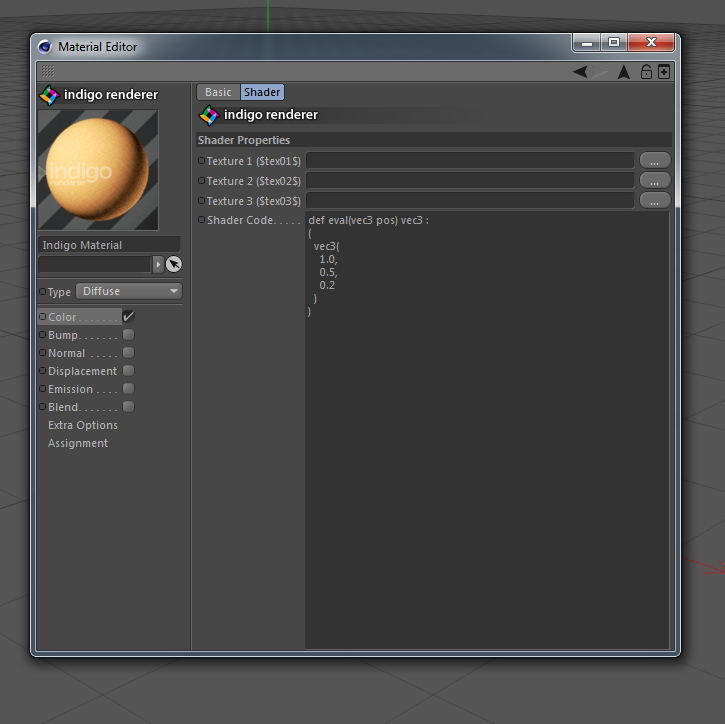Select the Color channel row
Screen dimensions: 725x724
[x=80, y=317]
